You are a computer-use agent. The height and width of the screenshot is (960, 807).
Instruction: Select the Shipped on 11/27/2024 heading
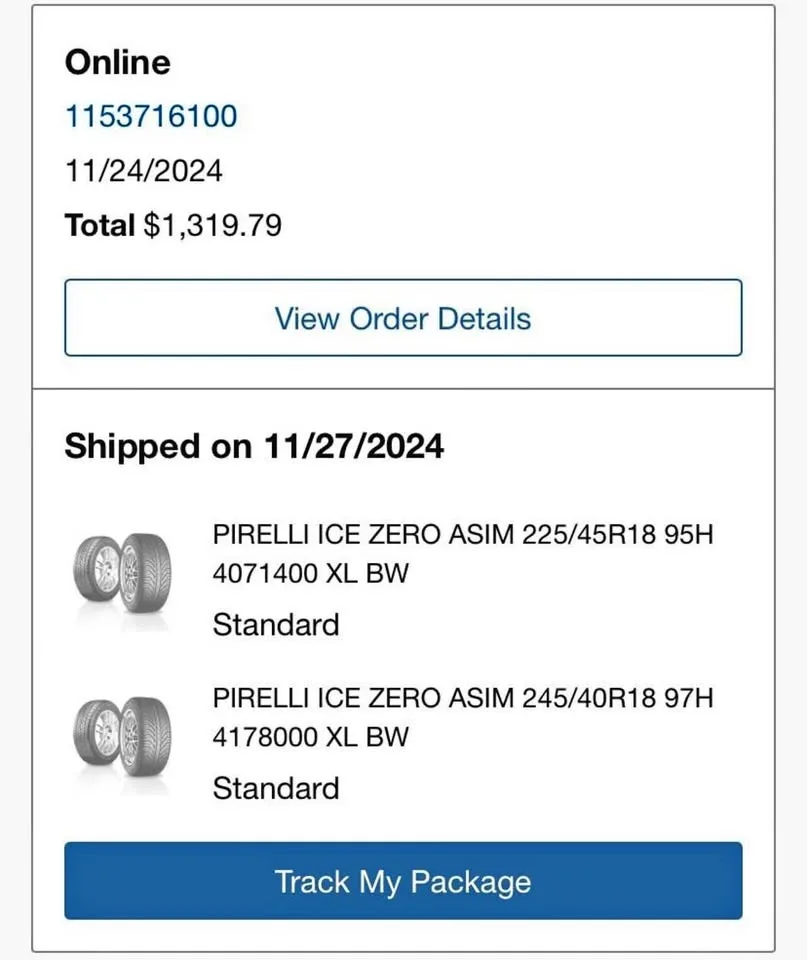(x=253, y=446)
